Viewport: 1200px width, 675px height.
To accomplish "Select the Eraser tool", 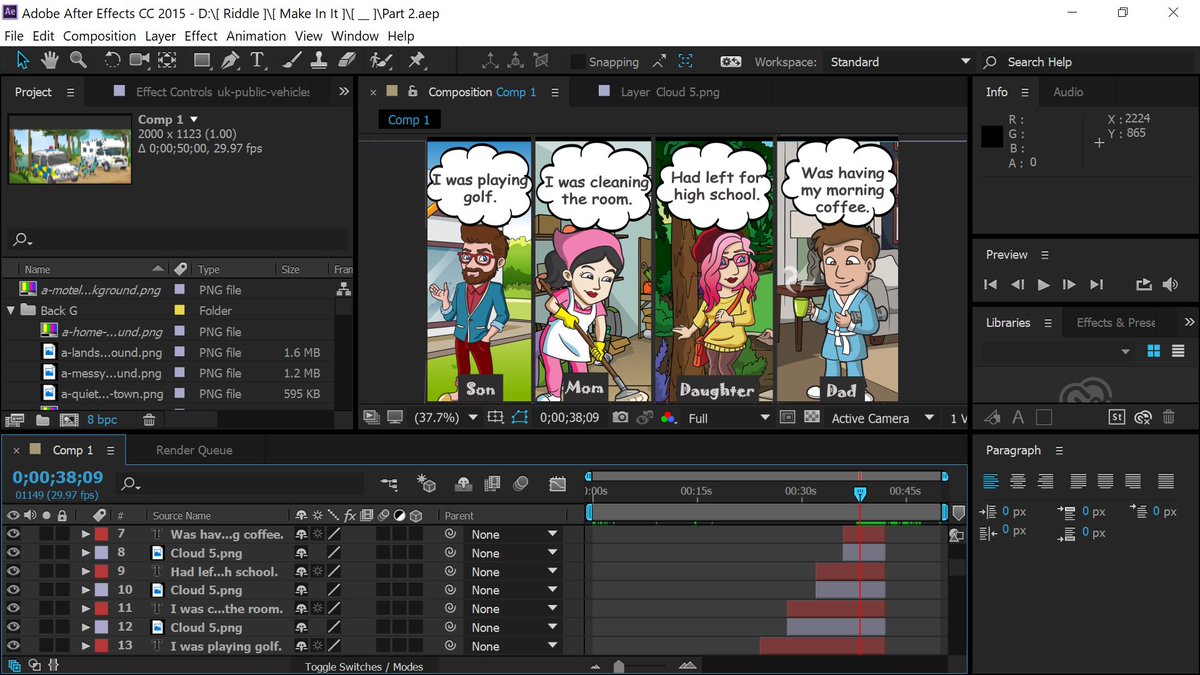I will pyautogui.click(x=347, y=61).
